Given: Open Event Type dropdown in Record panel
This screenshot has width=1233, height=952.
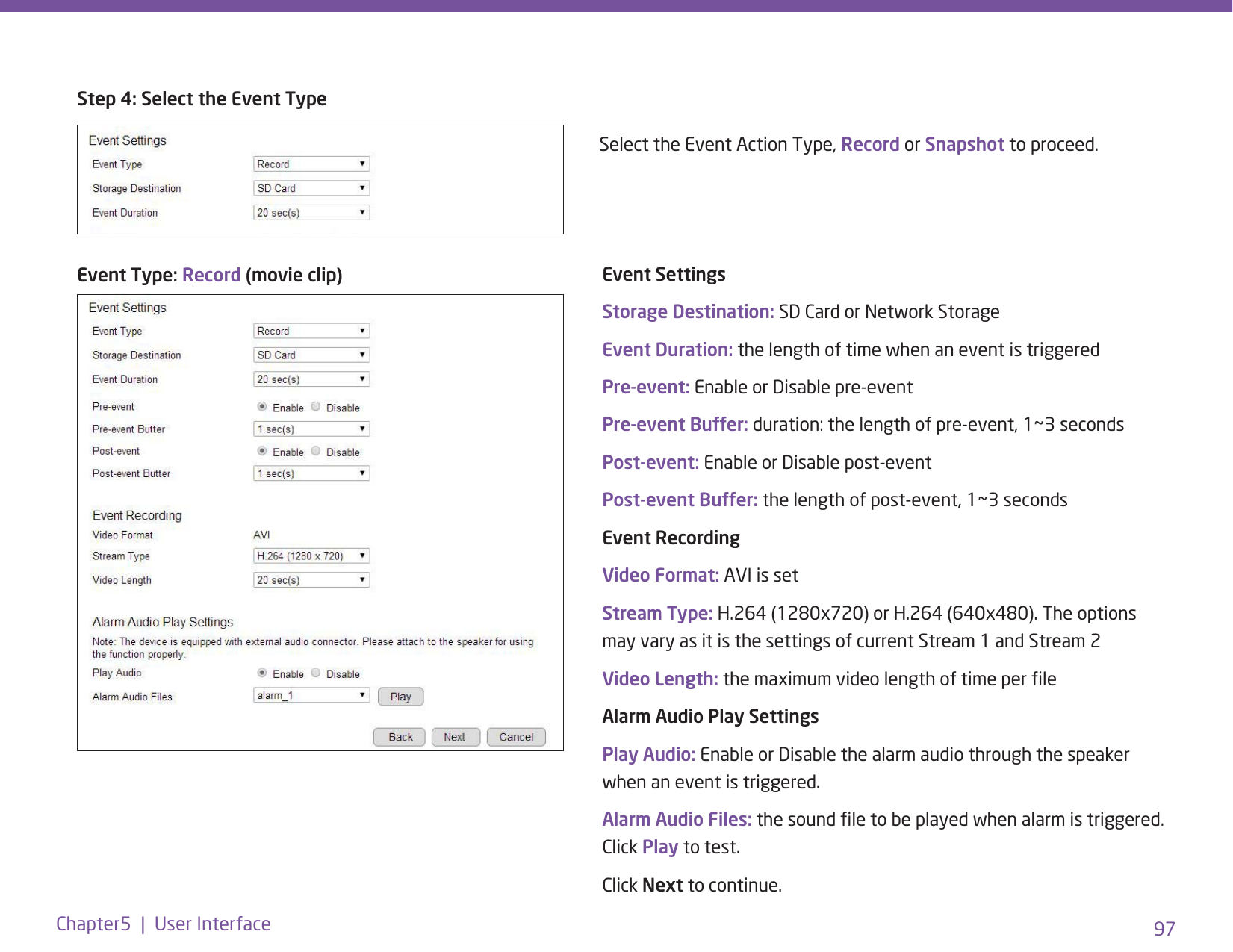Looking at the screenshot, I should click(311, 331).
